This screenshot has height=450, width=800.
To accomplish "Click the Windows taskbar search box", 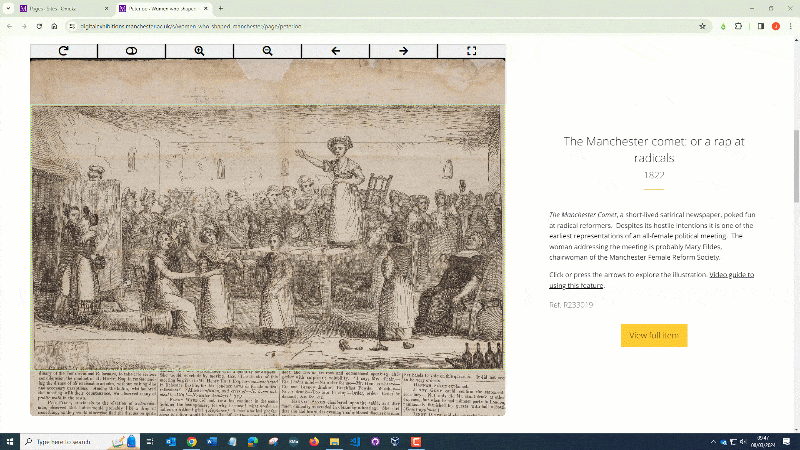I will pos(80,442).
